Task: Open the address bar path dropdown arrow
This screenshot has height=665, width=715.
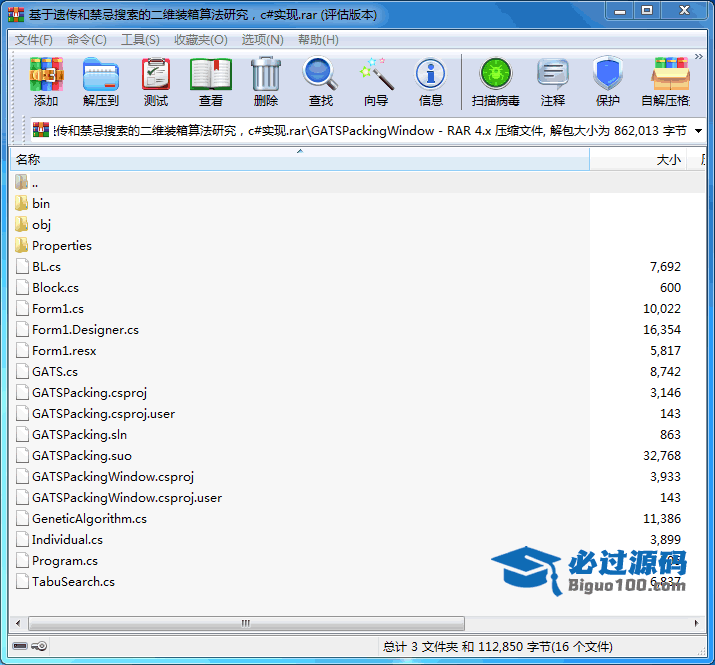Action: tap(698, 131)
